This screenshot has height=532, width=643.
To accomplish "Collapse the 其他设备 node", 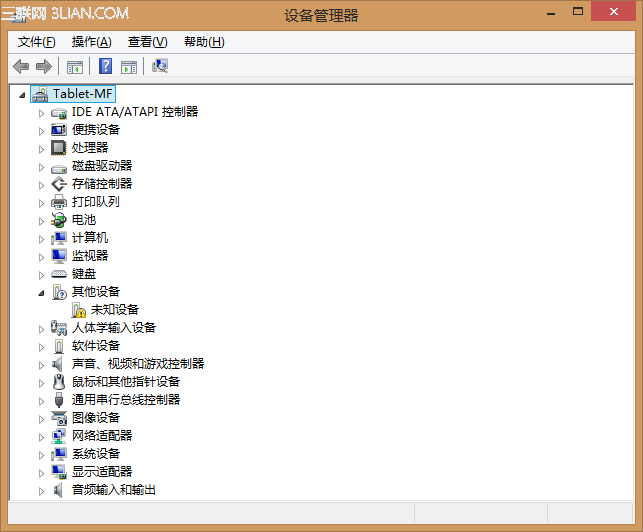I will point(41,293).
